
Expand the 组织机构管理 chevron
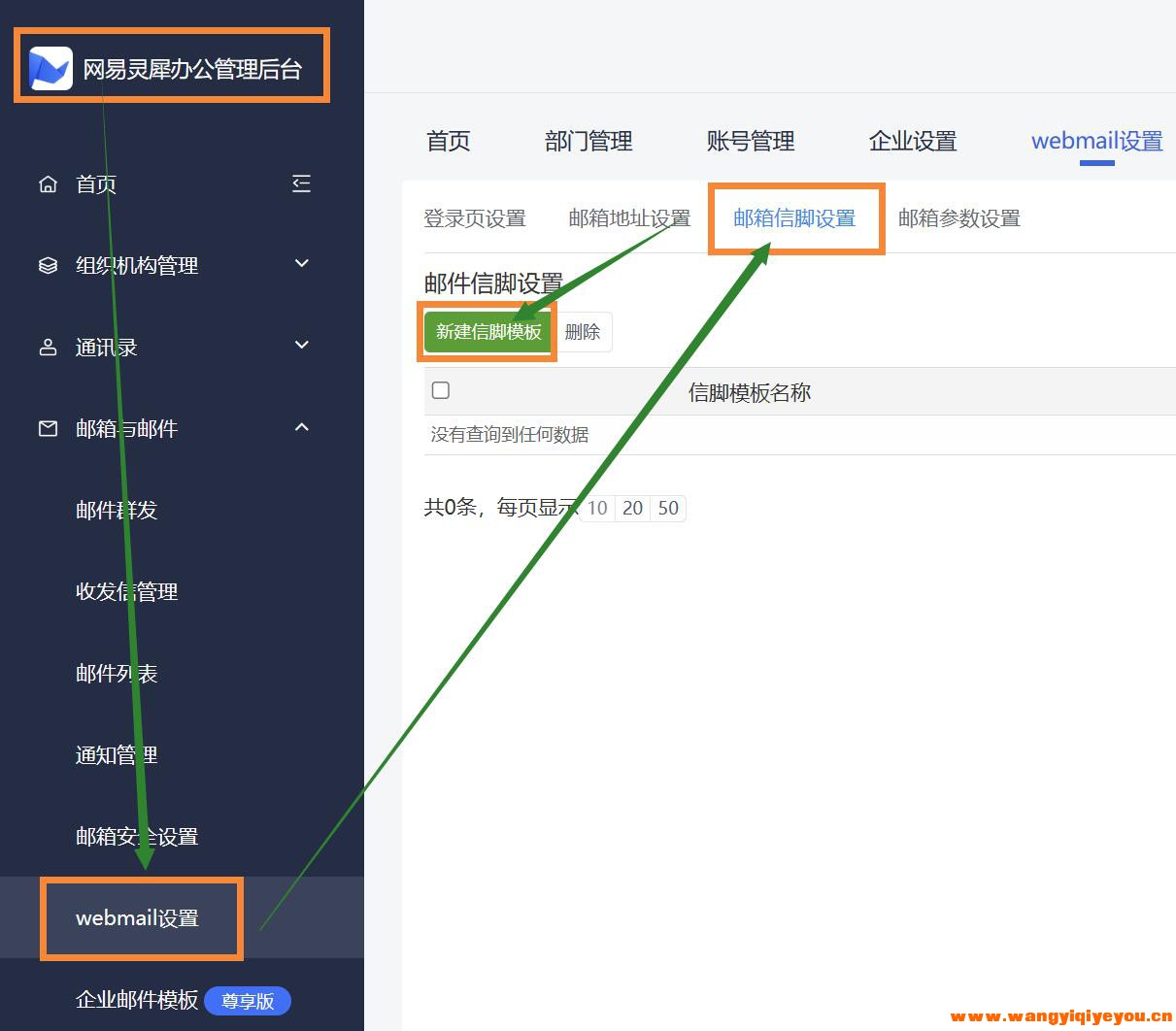[x=302, y=263]
